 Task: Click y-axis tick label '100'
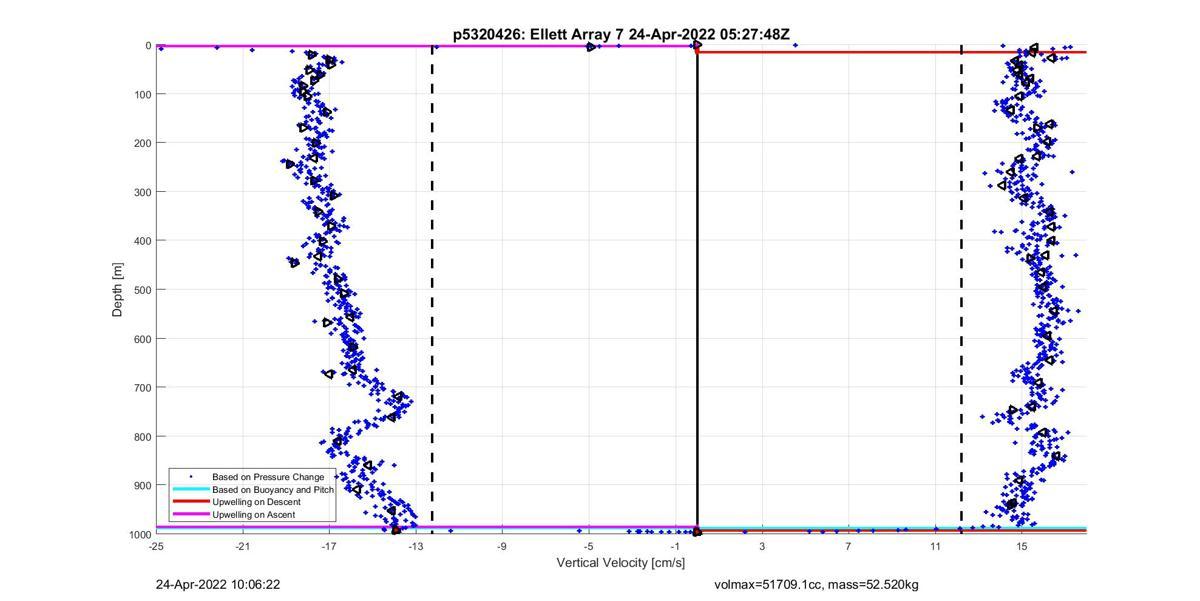point(141,95)
